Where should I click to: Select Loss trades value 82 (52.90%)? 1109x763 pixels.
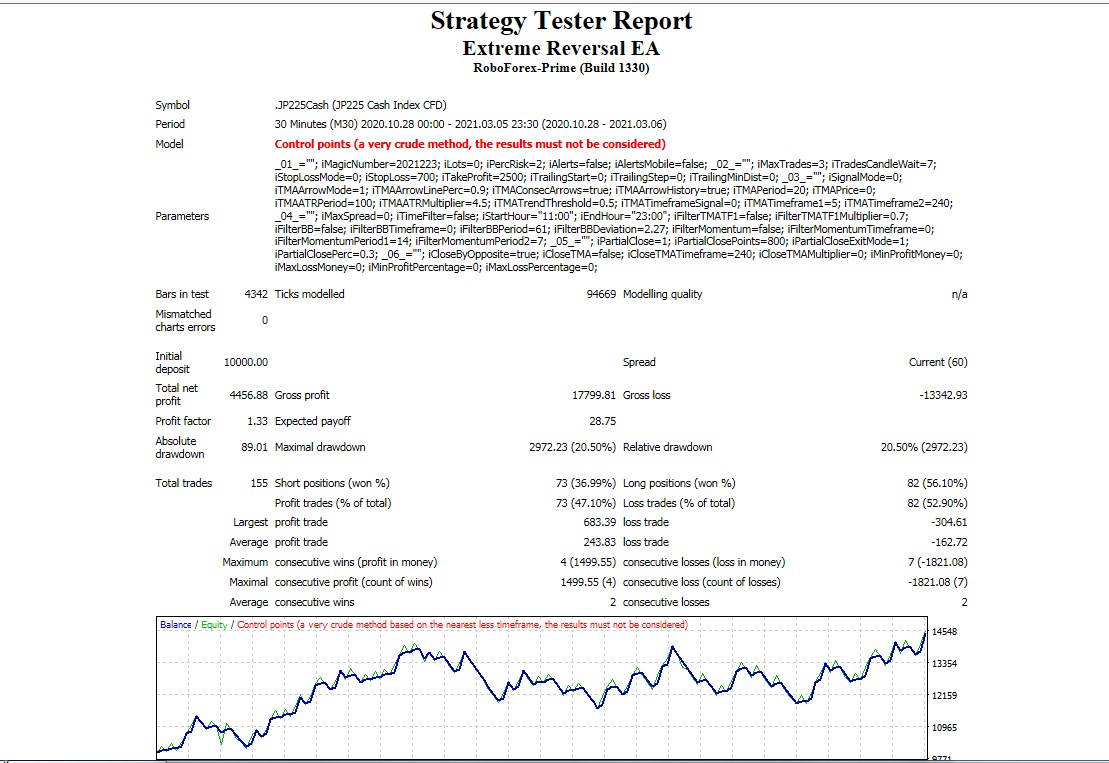(937, 503)
